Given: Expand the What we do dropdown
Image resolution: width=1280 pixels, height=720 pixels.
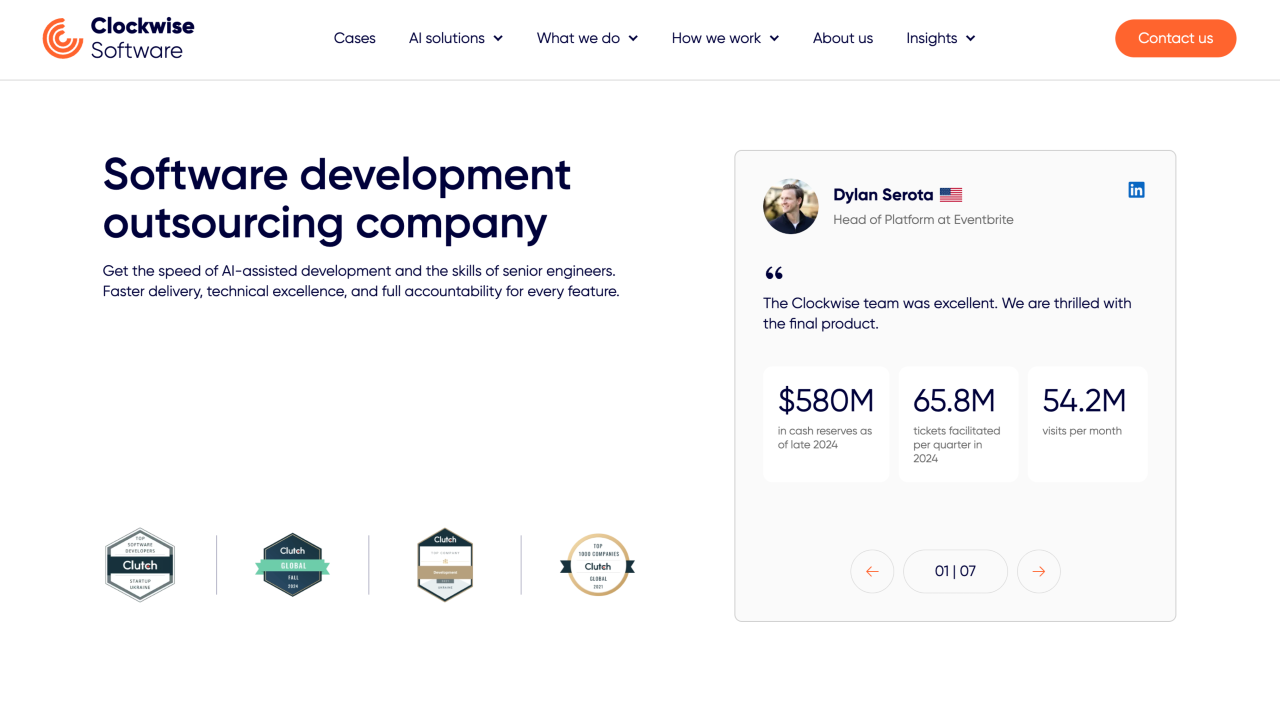Looking at the screenshot, I should coord(587,38).
